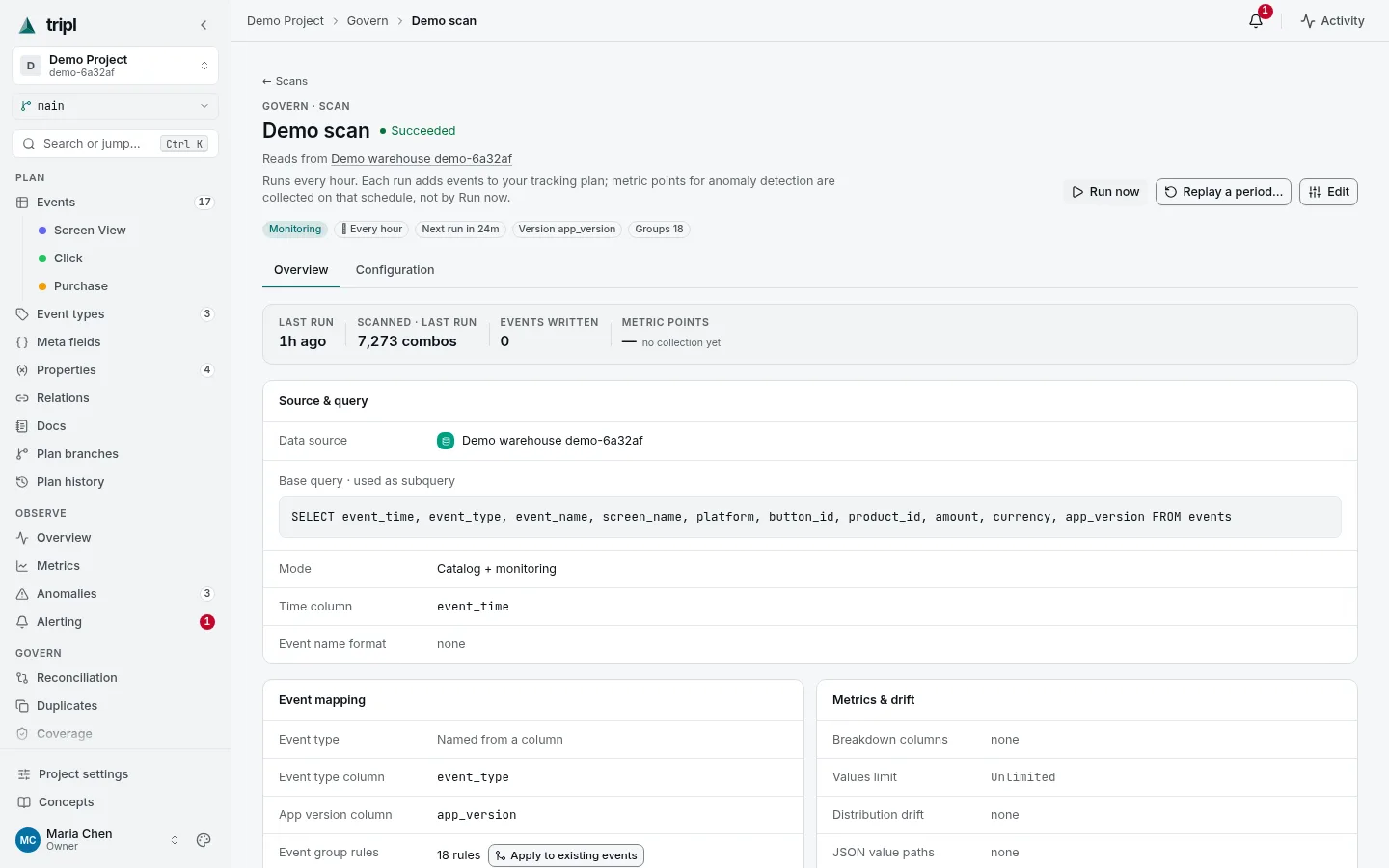Screen dimensions: 1389x868
Task: Focus the Search or jump field
Action: [x=115, y=144]
